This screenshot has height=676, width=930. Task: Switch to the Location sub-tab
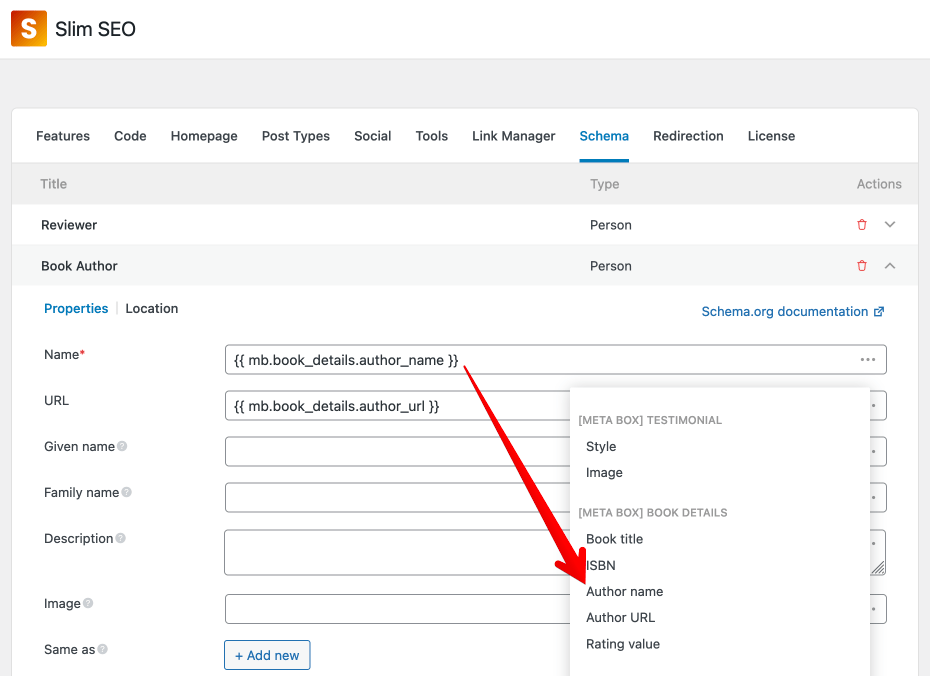click(152, 308)
